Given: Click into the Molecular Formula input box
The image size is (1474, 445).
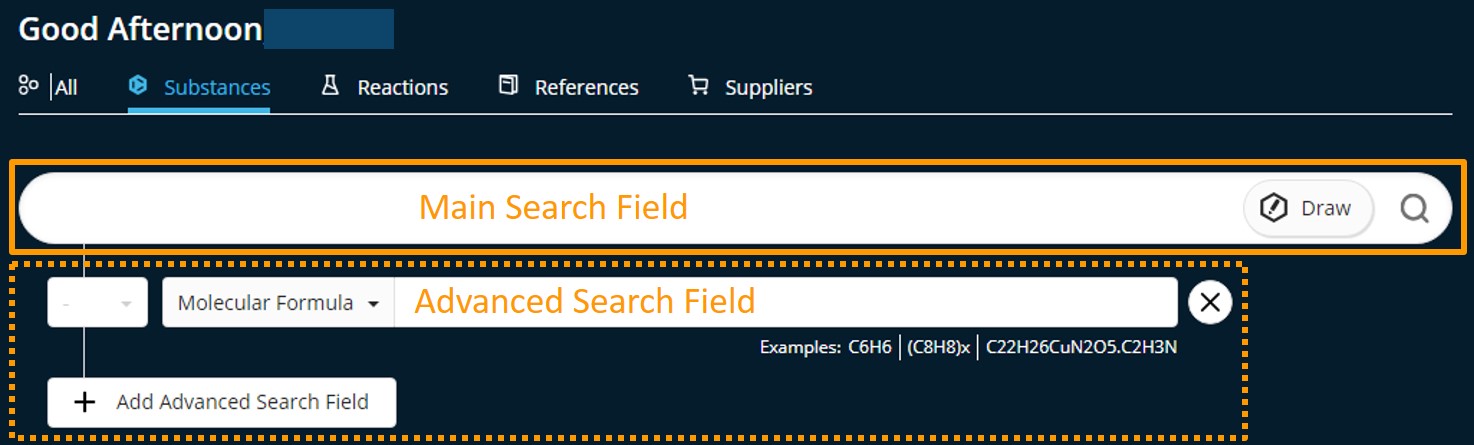Looking at the screenshot, I should [785, 302].
